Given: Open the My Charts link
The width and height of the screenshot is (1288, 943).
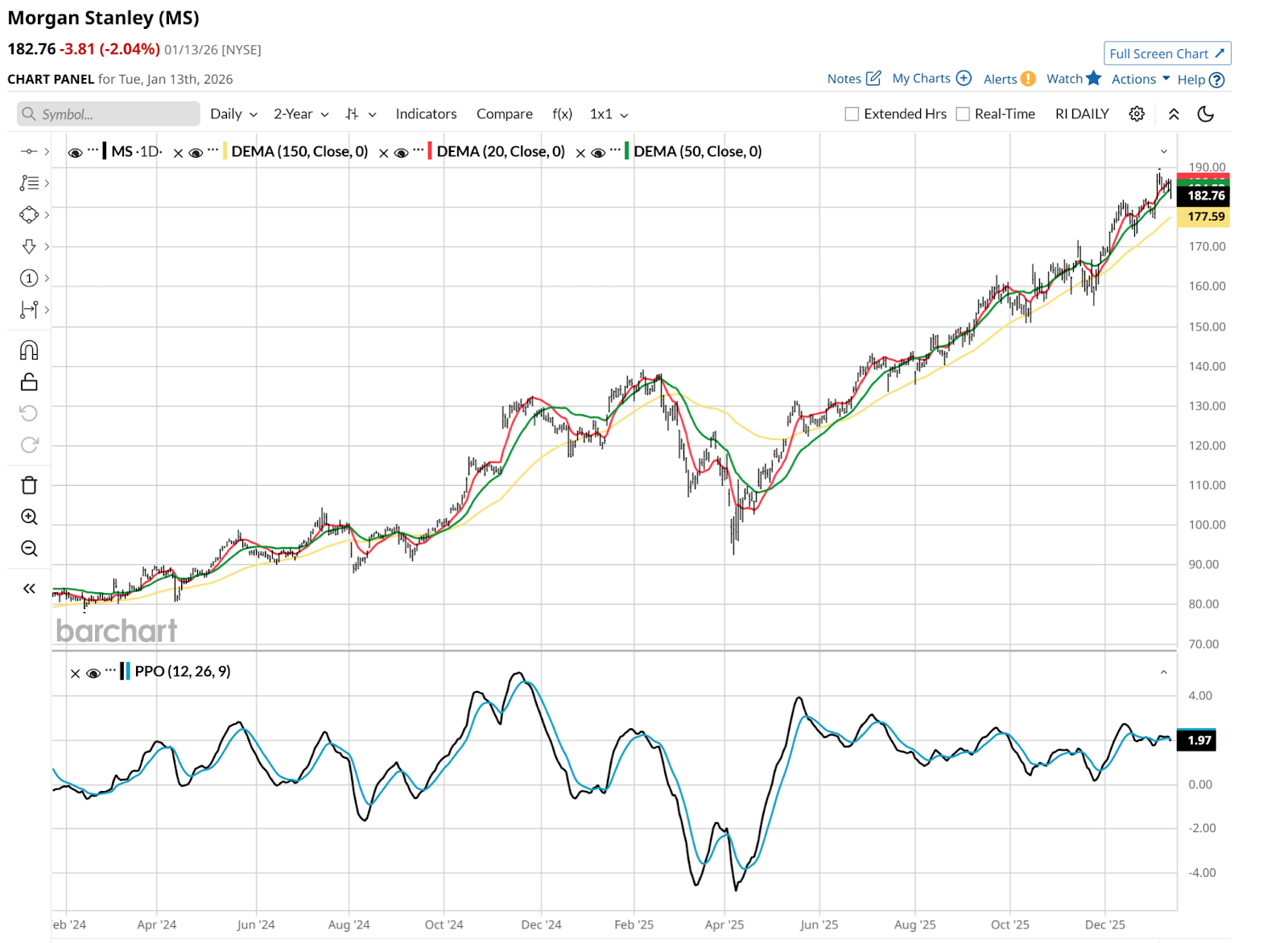Looking at the screenshot, I should (931, 79).
